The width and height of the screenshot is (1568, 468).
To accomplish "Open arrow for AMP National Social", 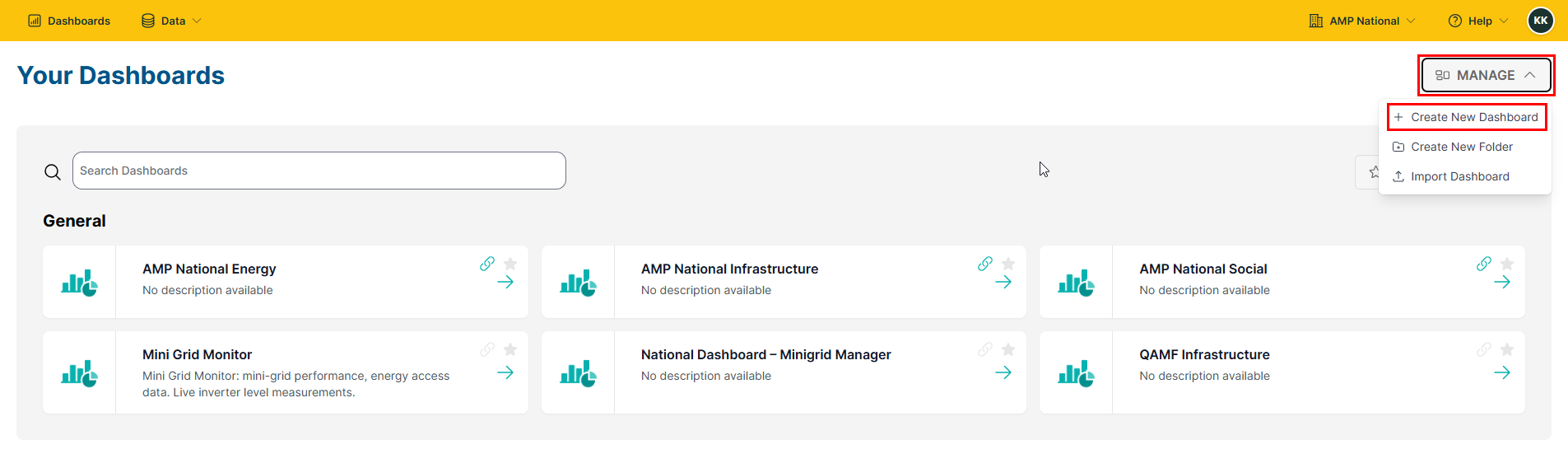I will coord(1502,282).
